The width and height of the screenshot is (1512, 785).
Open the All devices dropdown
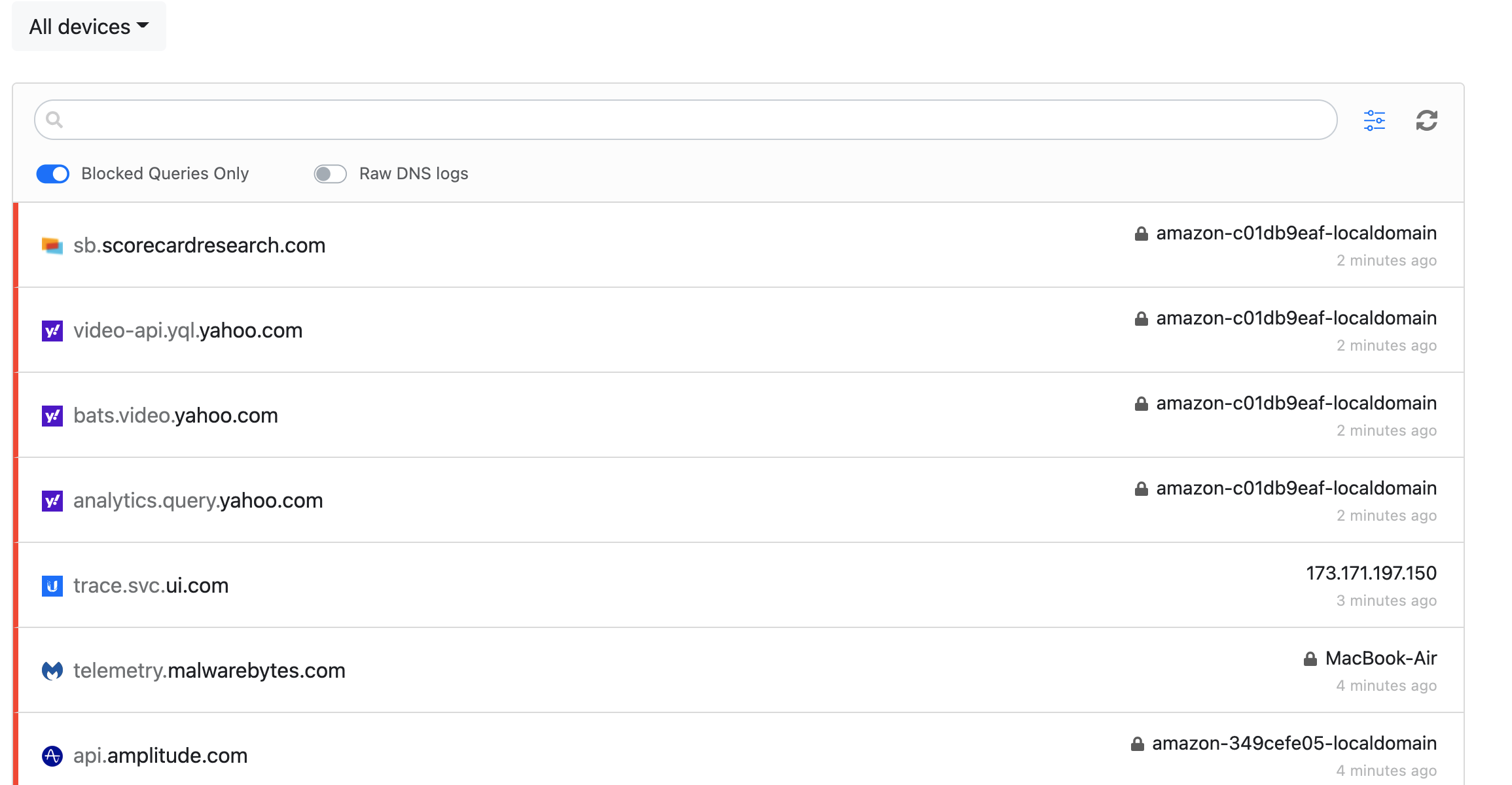[x=89, y=27]
